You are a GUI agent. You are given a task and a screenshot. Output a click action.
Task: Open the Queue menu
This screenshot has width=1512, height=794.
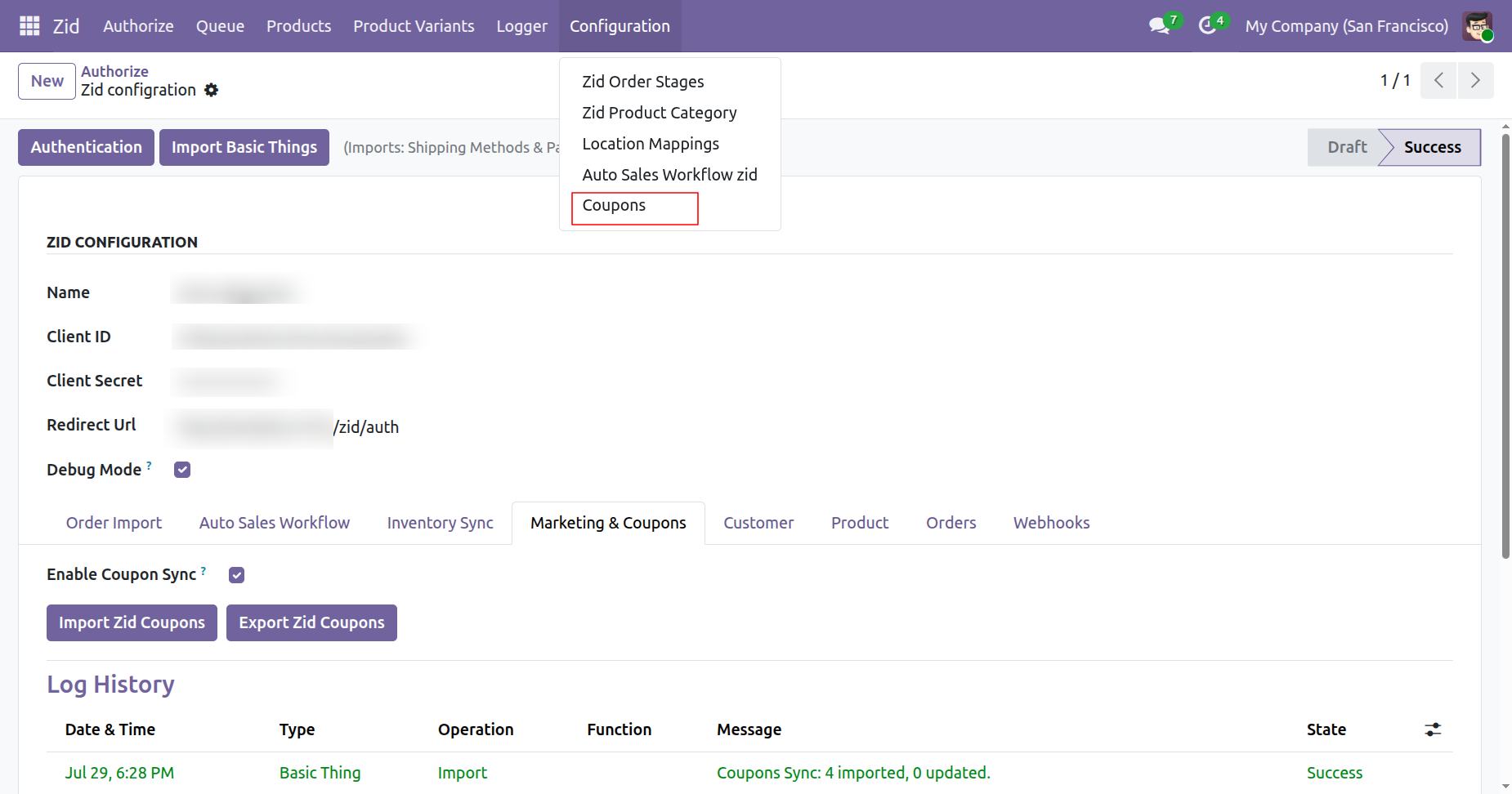pyautogui.click(x=220, y=26)
